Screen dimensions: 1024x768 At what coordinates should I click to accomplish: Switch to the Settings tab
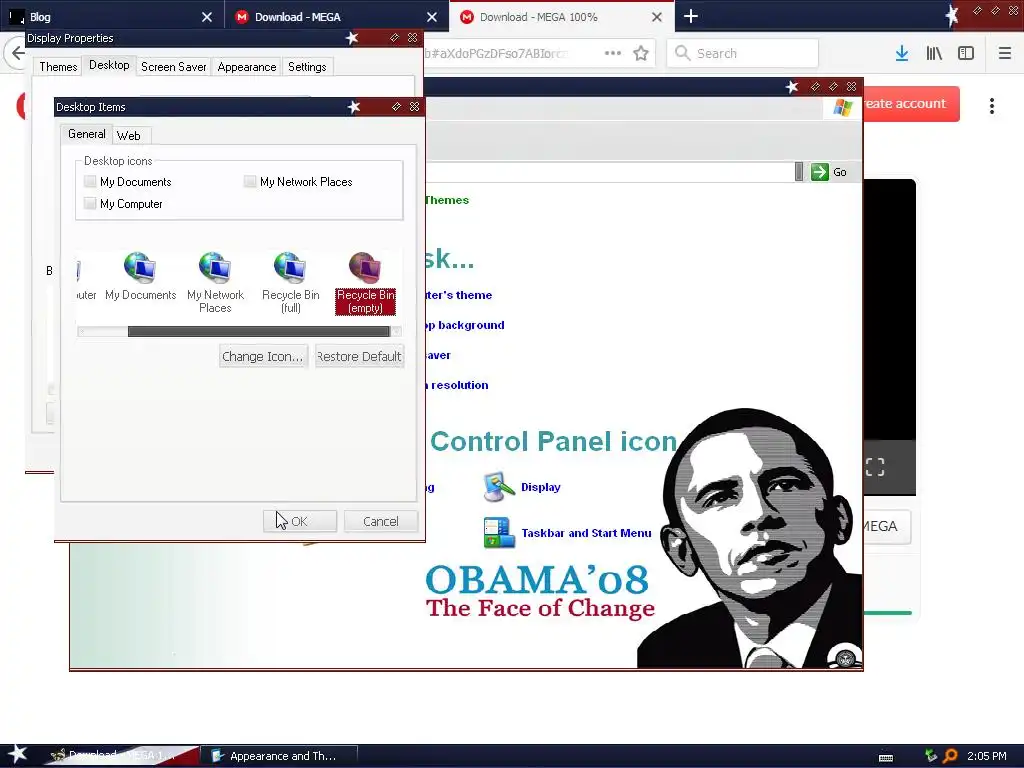tap(307, 67)
